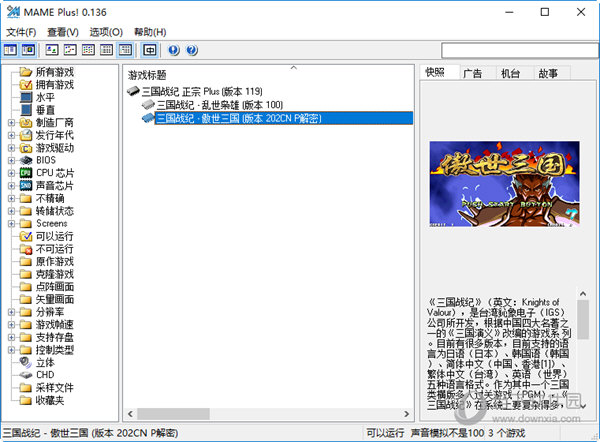Expand the 游戏帧速 tree node
600x442 pixels.
click(11, 325)
